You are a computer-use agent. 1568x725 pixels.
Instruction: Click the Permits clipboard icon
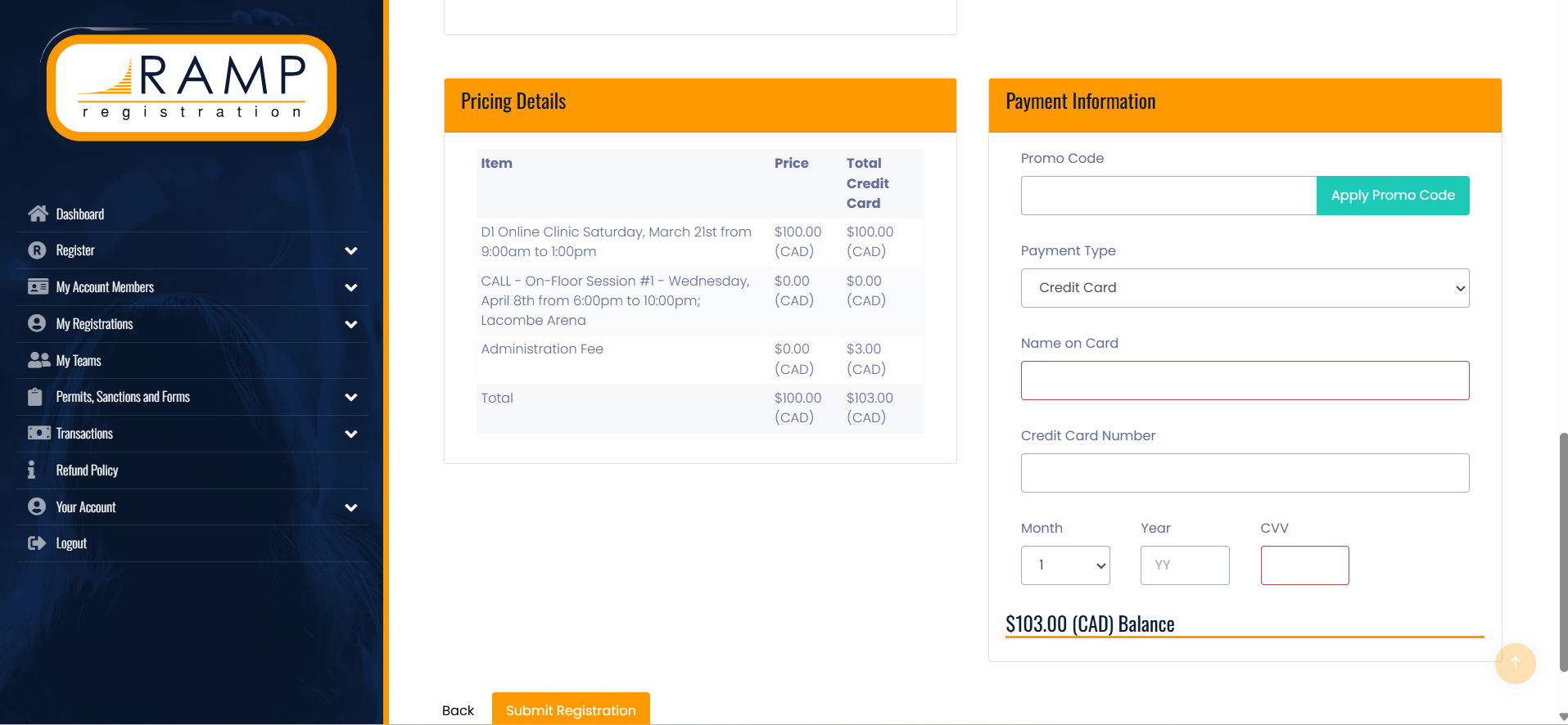click(x=35, y=397)
